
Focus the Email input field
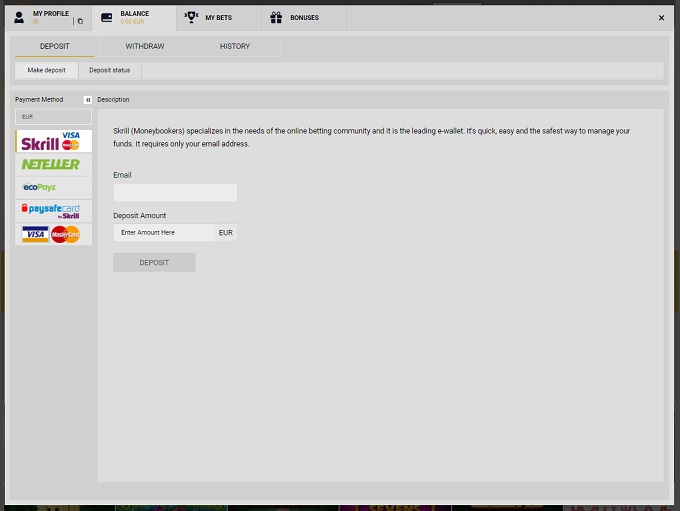[x=175, y=193]
